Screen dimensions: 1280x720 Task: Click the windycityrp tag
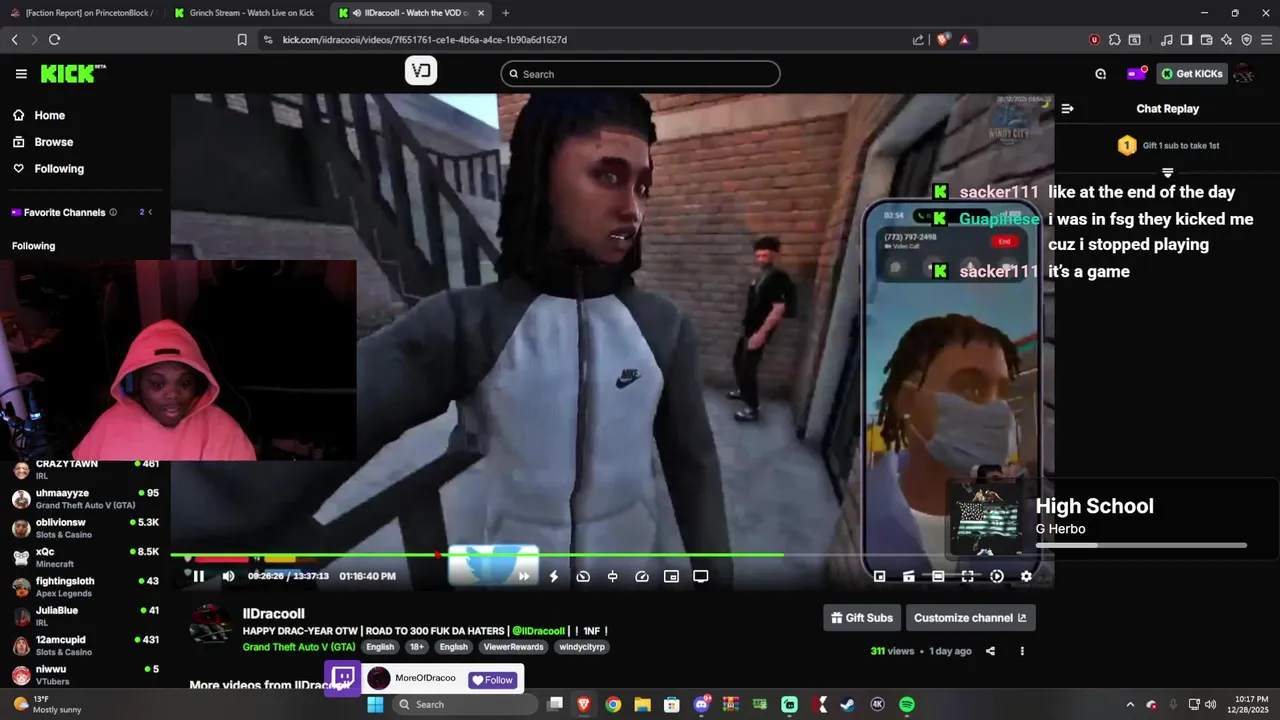[580, 647]
